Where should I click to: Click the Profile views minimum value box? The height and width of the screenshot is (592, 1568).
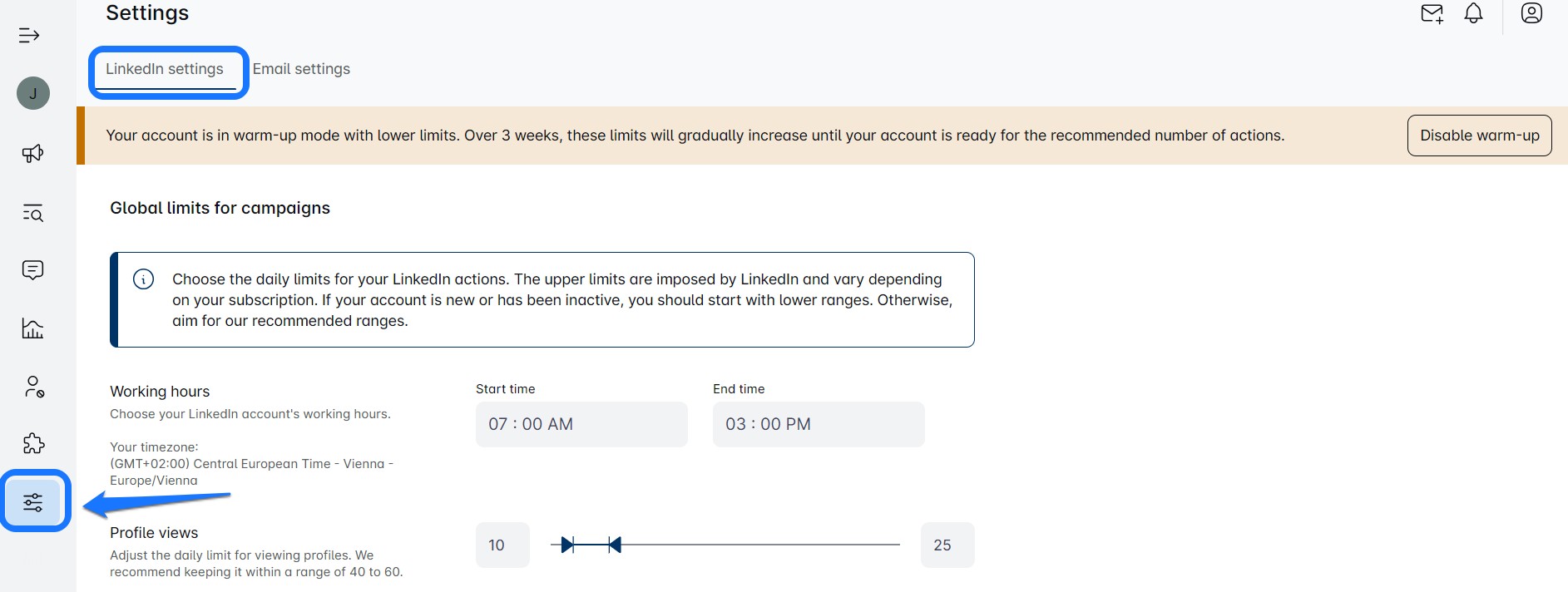[x=502, y=545]
